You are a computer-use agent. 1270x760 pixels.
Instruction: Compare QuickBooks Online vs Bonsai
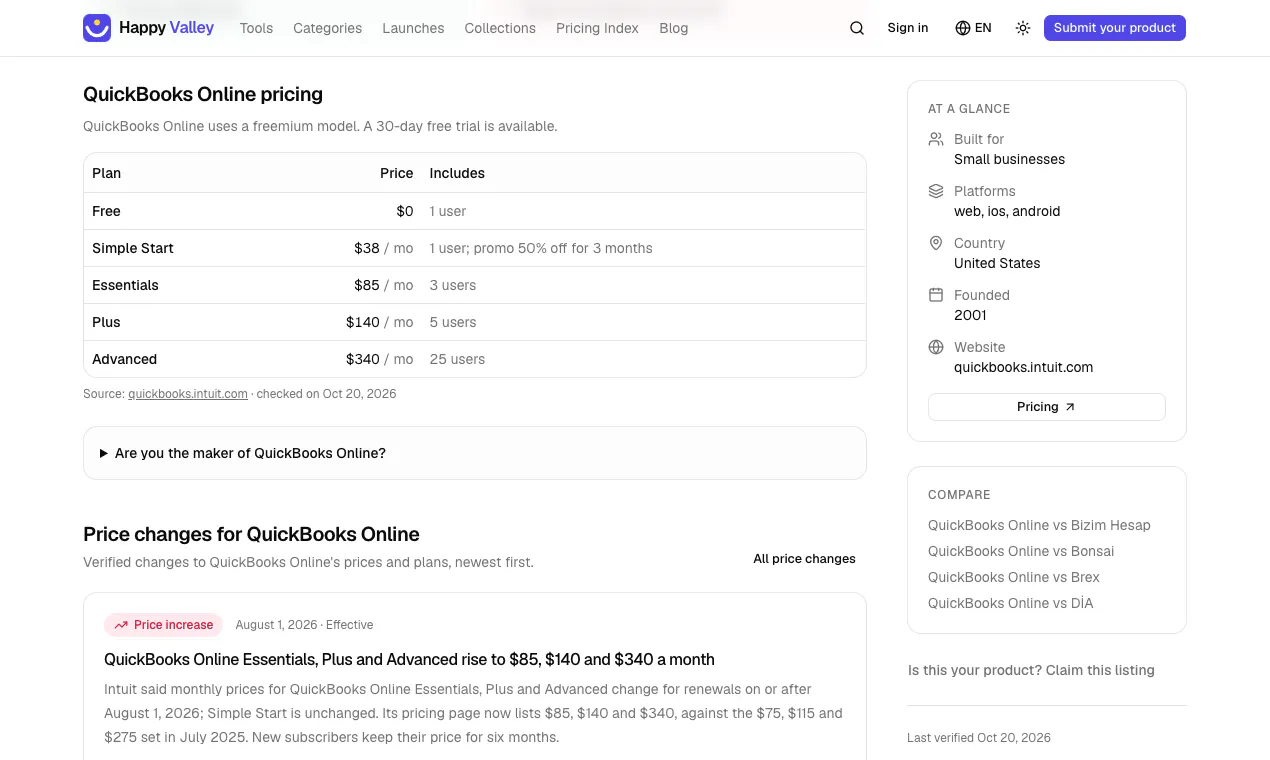[1021, 551]
